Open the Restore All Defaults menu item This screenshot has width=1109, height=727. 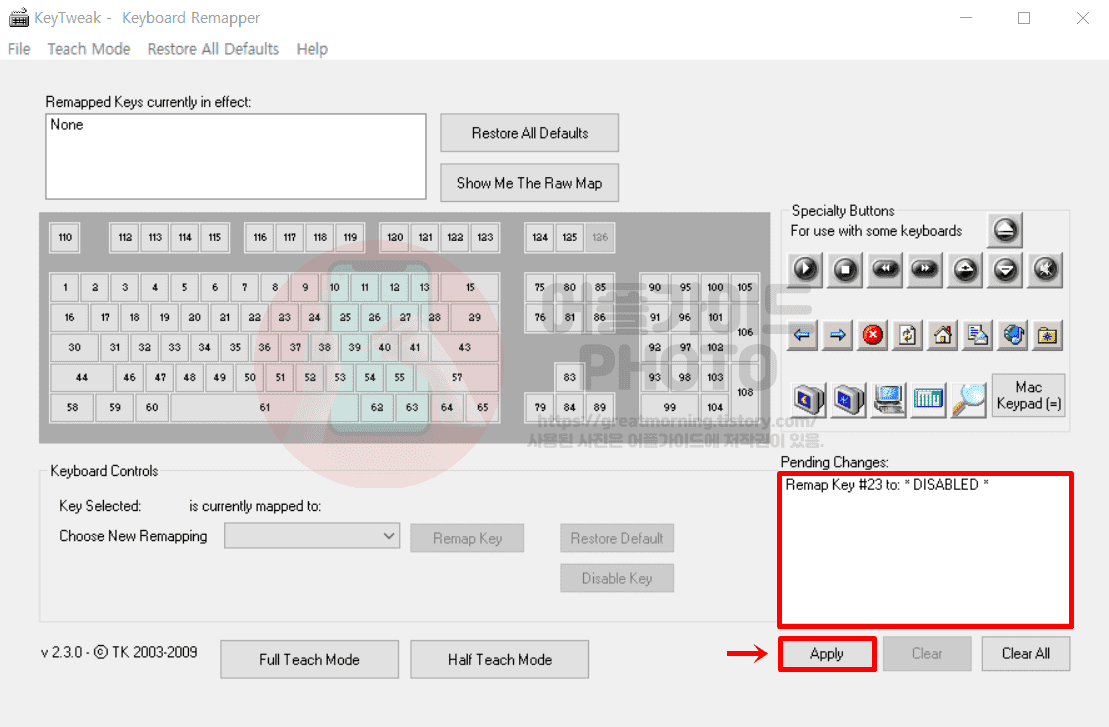coord(213,49)
